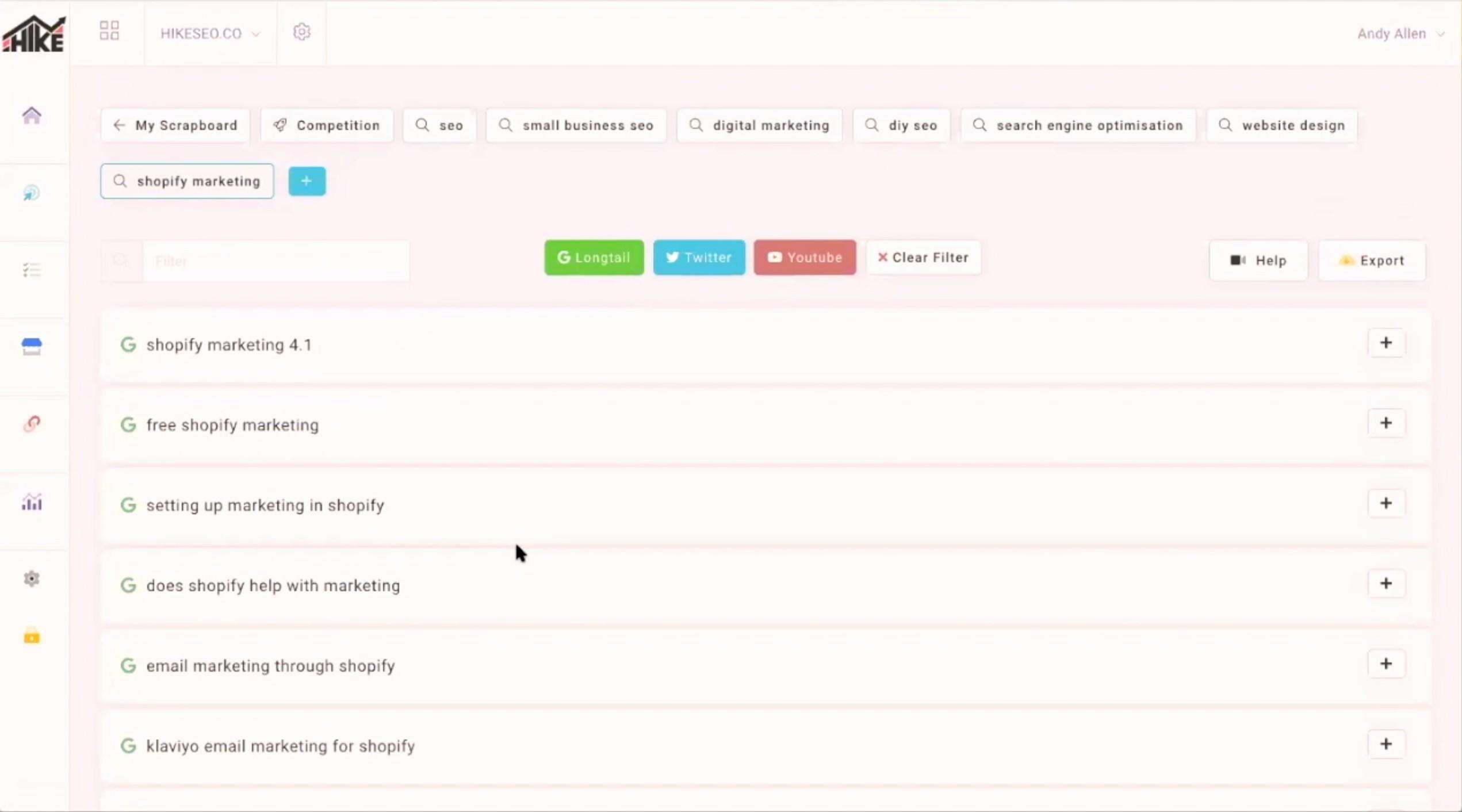
Task: Click the filter magnifier icon
Action: [x=121, y=261]
